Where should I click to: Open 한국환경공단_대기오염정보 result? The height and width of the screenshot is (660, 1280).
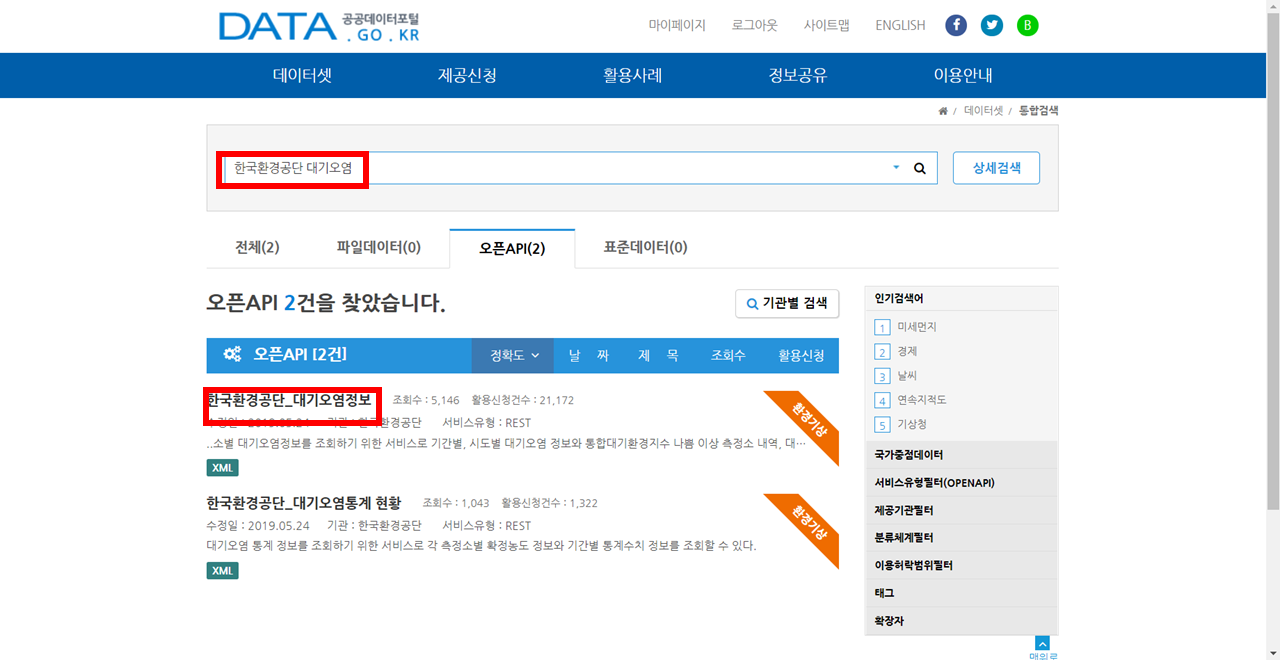289,399
